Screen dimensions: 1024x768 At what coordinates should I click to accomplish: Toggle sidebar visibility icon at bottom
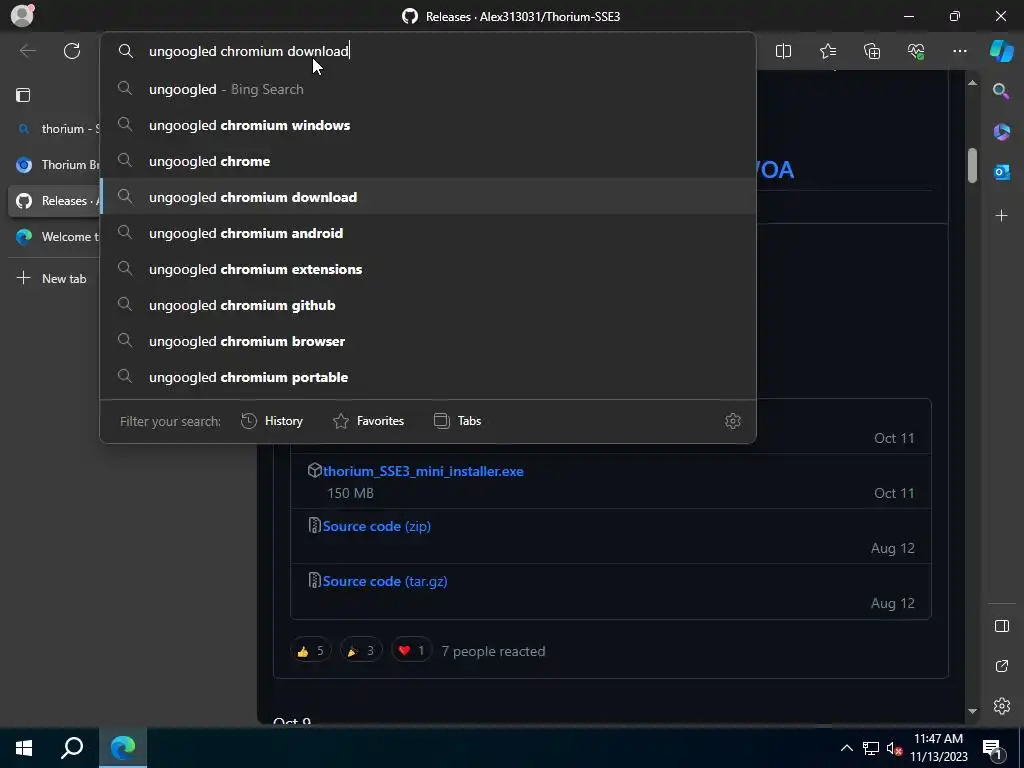1001,626
